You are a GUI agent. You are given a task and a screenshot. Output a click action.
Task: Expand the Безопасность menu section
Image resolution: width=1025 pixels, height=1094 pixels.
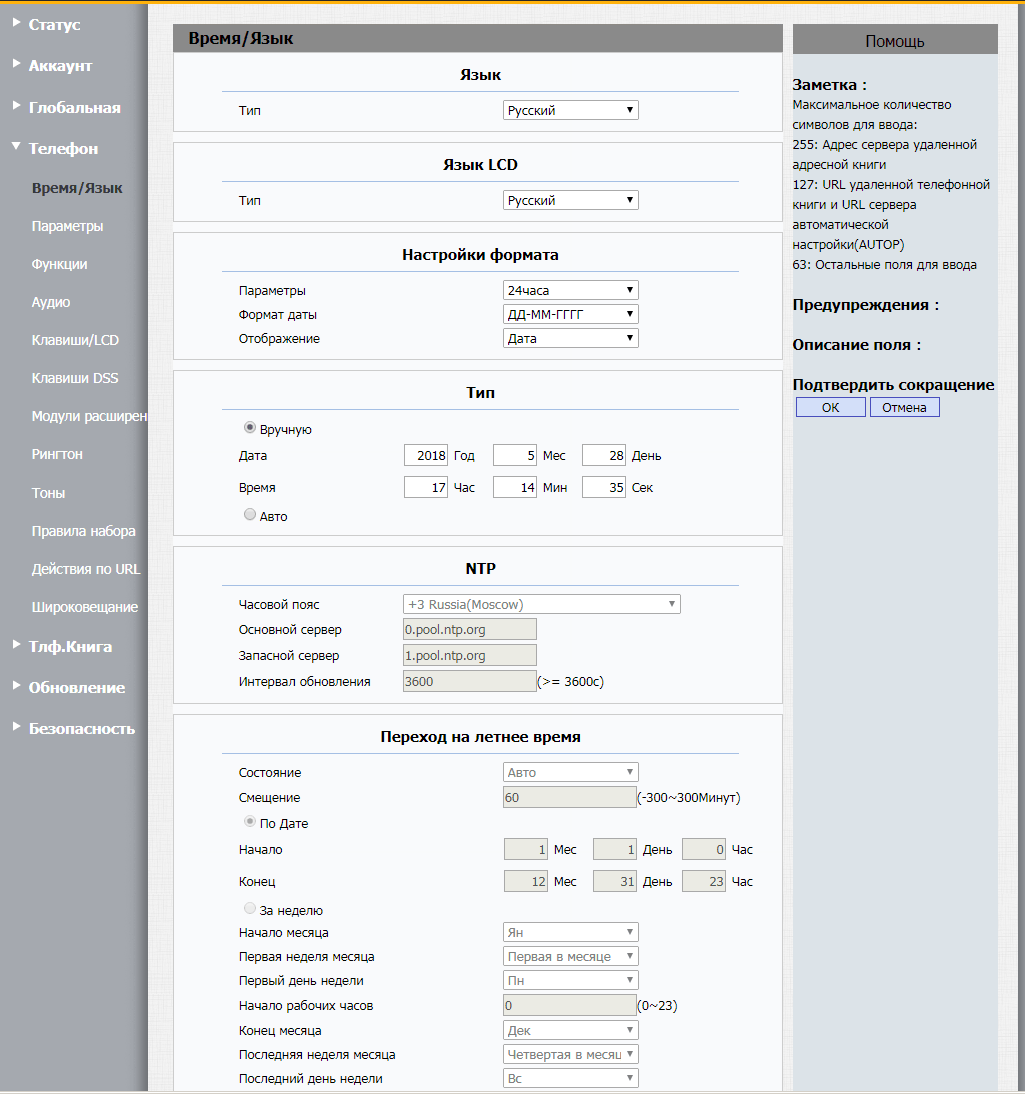pos(82,728)
